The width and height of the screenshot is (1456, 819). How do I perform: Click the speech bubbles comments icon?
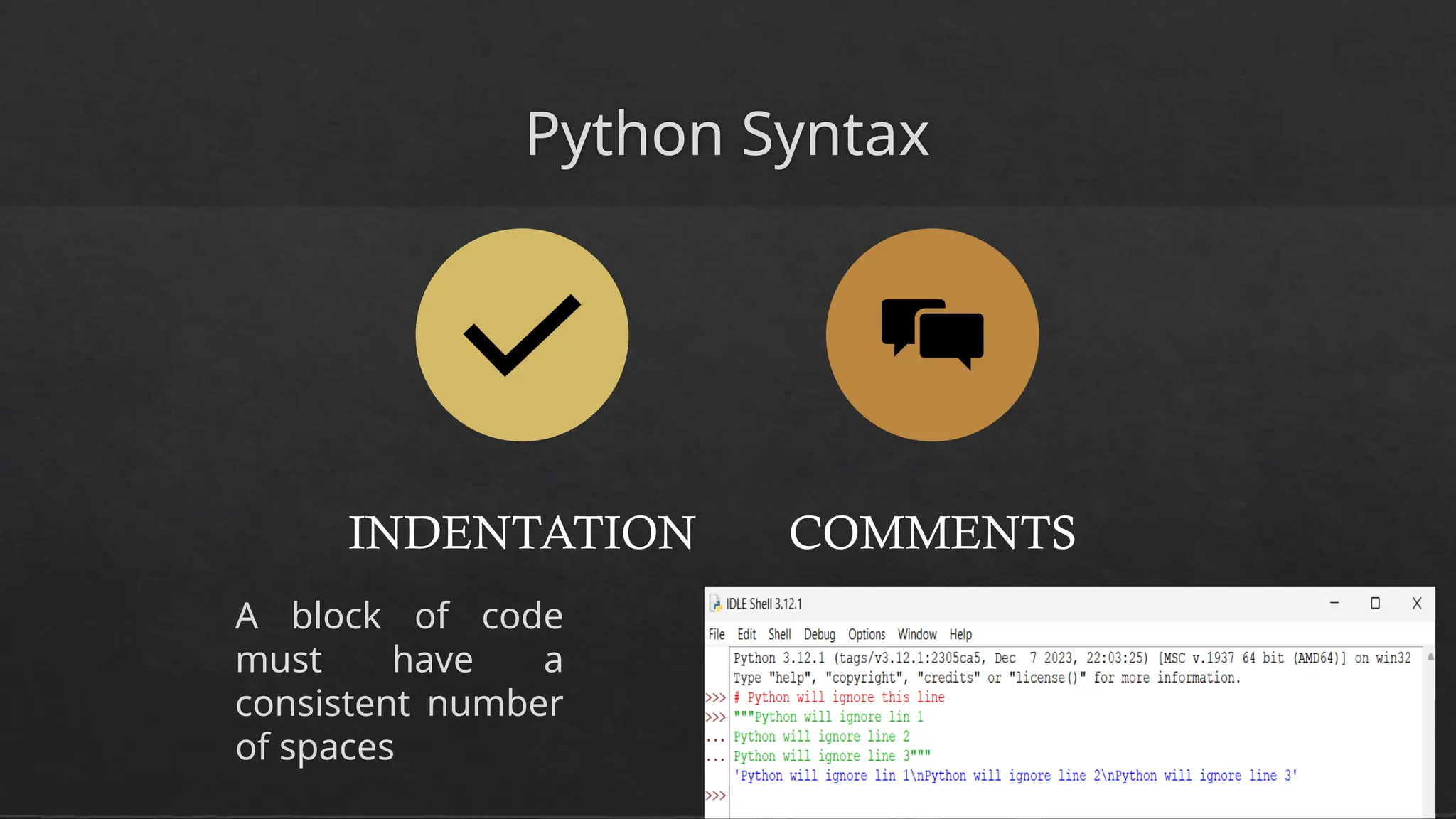(x=932, y=335)
